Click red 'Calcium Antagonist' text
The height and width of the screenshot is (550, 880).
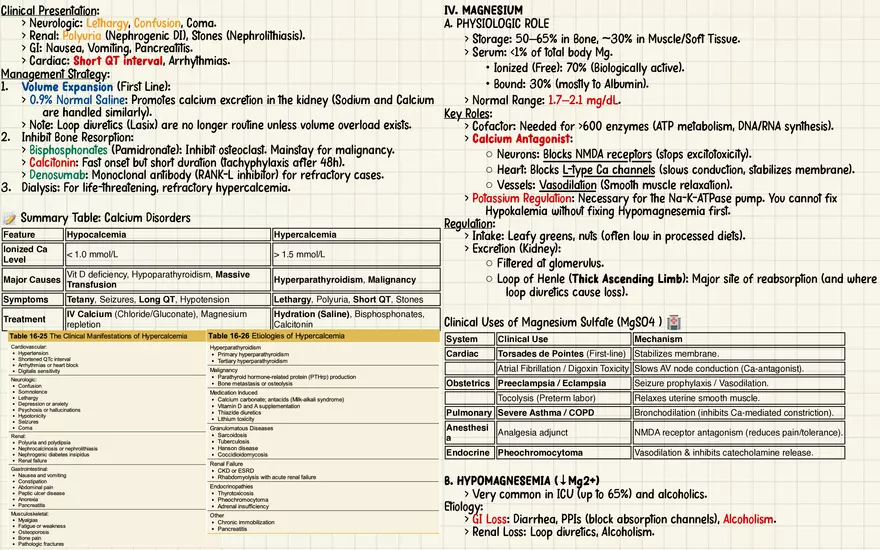tap(521, 139)
